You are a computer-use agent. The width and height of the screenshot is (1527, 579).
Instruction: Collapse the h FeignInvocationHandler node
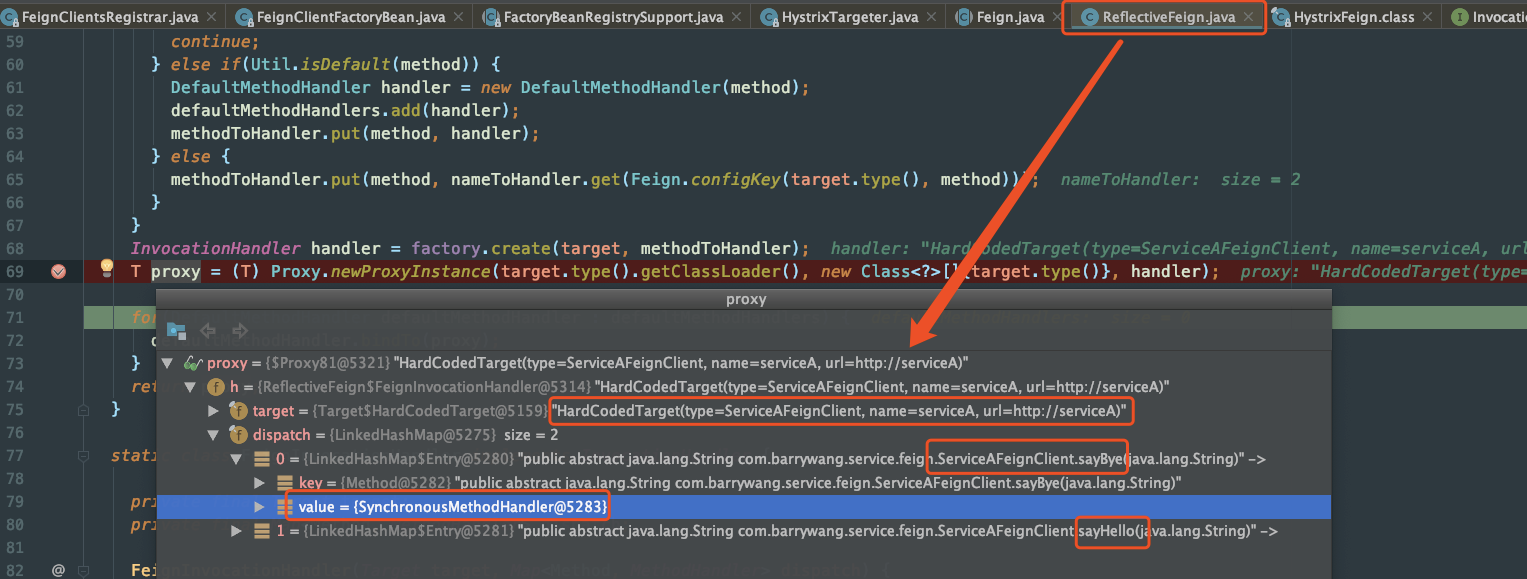(x=190, y=387)
